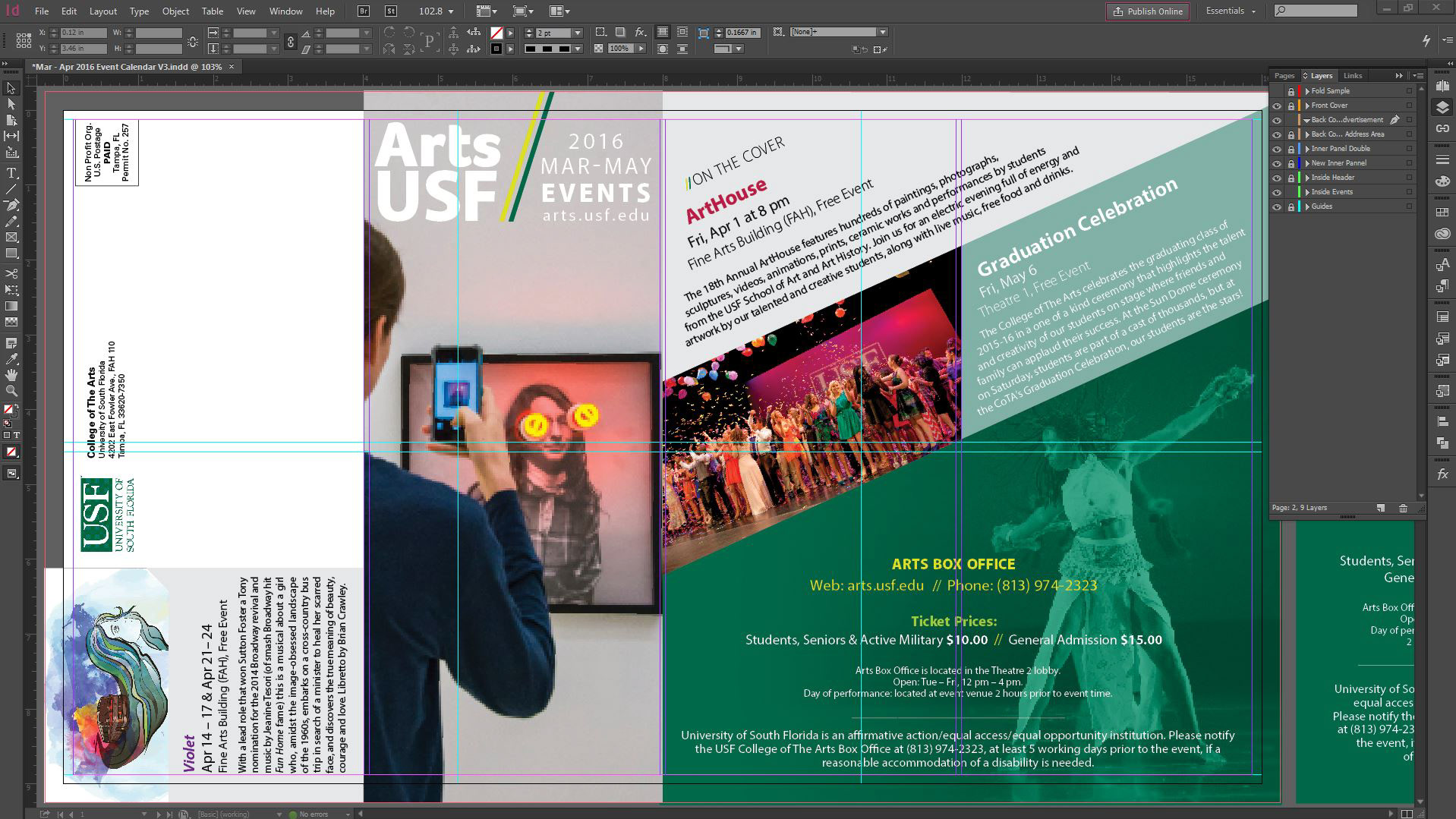Select the Note tool
The width and height of the screenshot is (1456, 819).
point(11,343)
